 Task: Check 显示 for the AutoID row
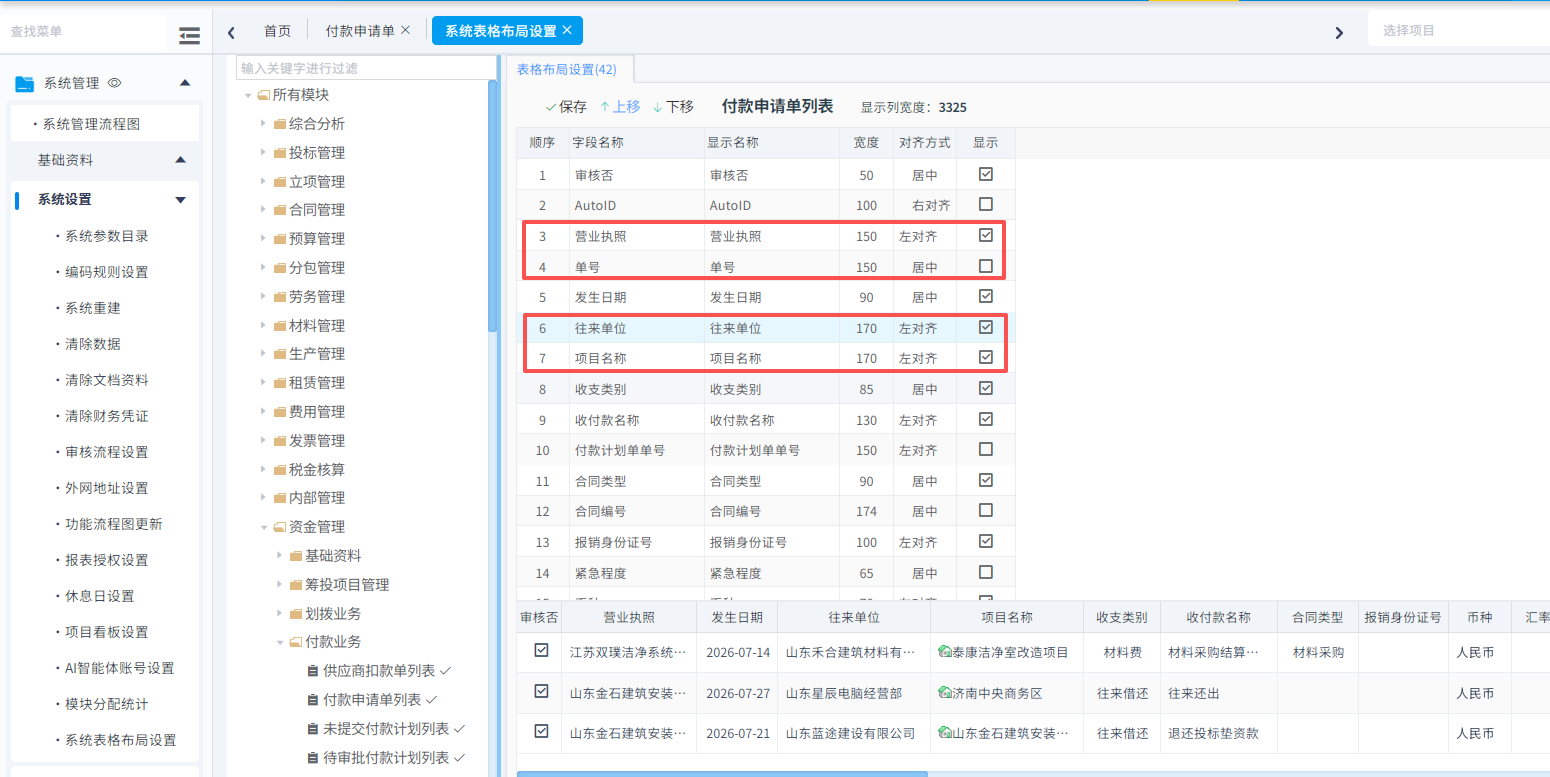(x=986, y=204)
